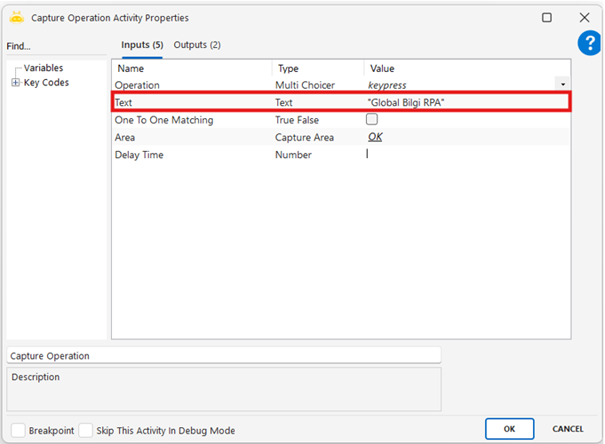Click the blue help question mark icon
This screenshot has height=444, width=605.
click(x=589, y=43)
